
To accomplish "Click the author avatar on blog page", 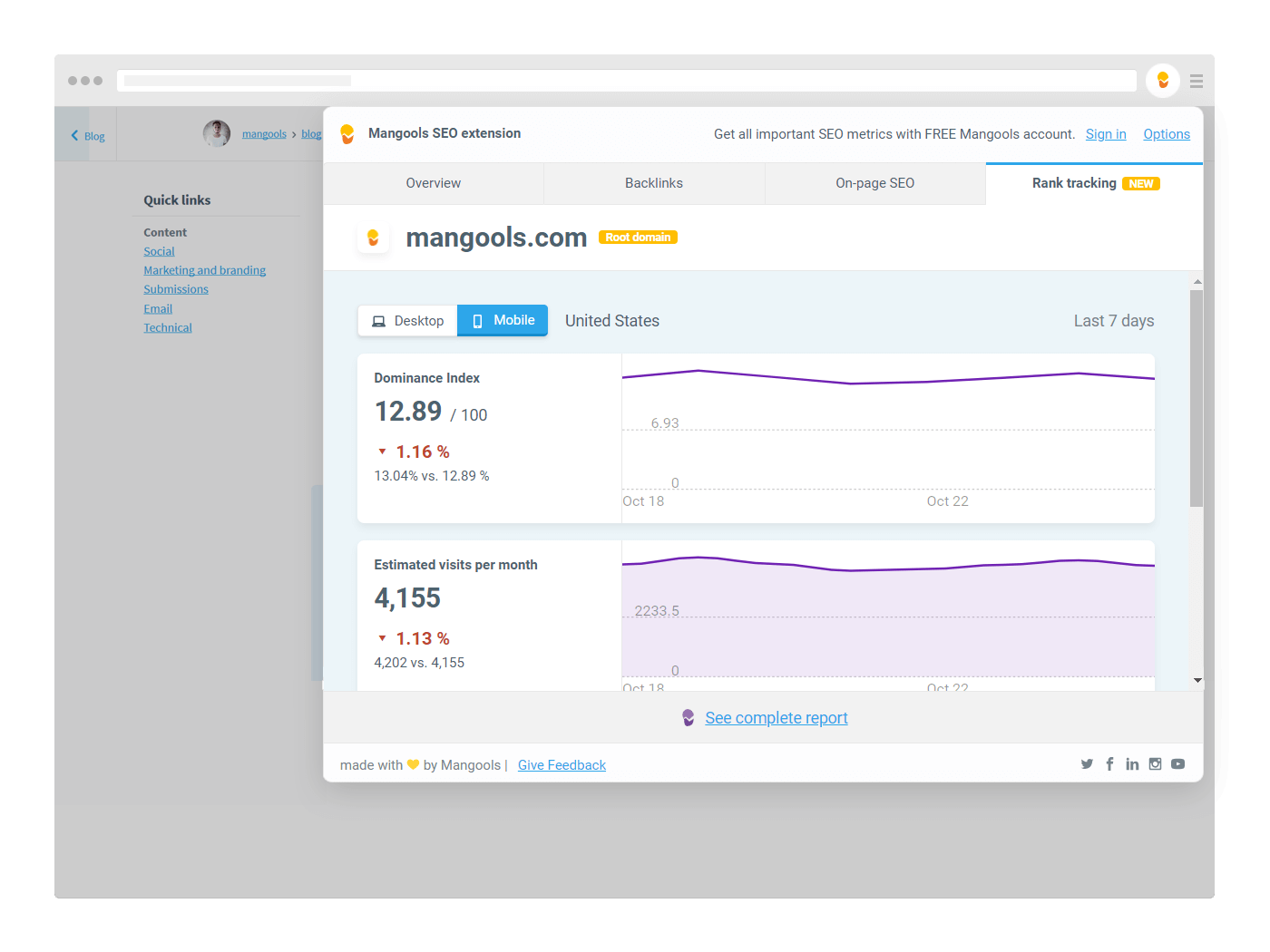I will (217, 133).
